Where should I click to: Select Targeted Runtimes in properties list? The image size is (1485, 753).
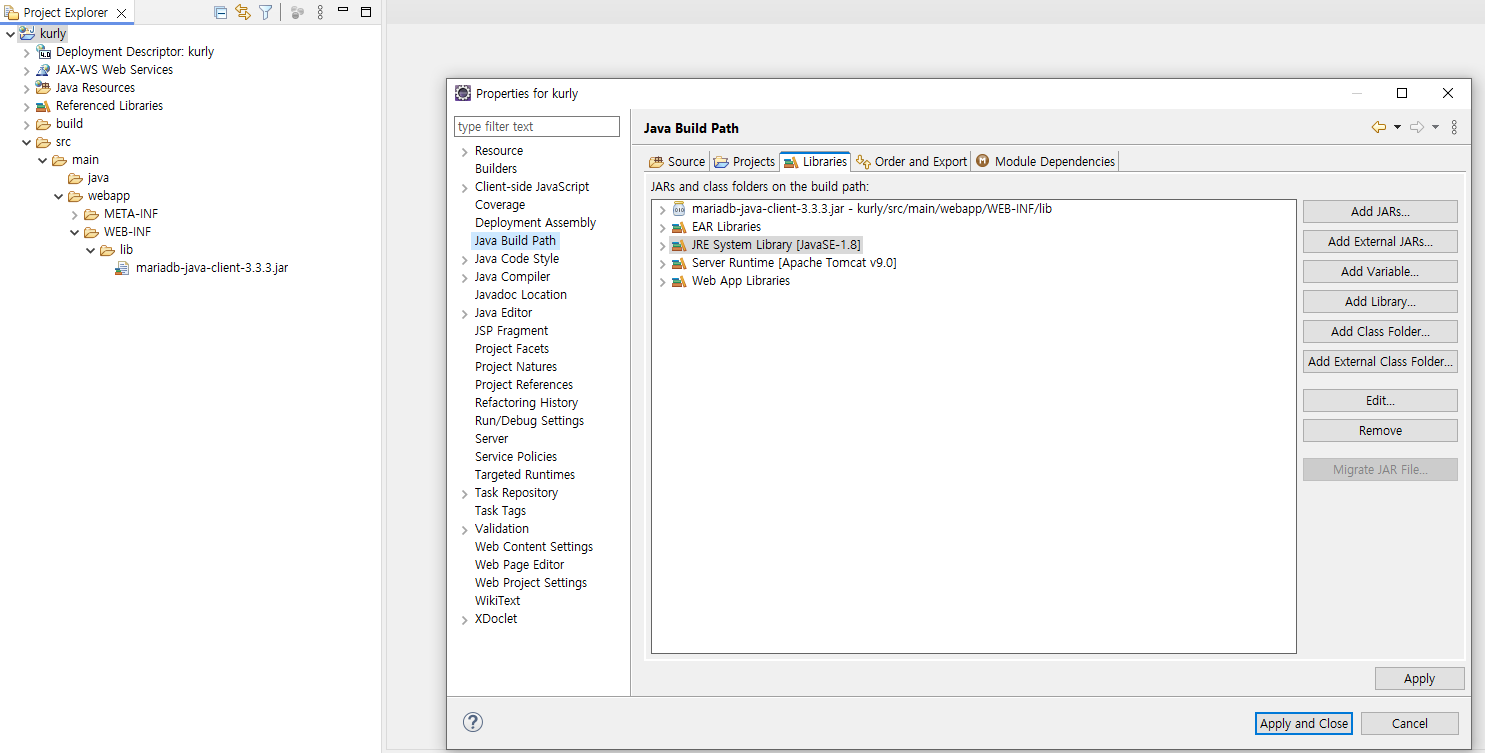pos(525,475)
